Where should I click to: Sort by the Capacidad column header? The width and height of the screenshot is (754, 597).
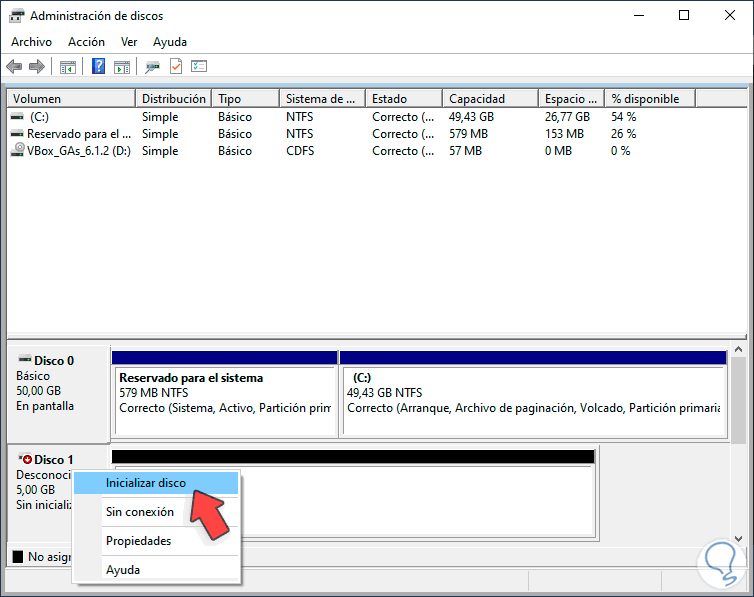pyautogui.click(x=490, y=99)
